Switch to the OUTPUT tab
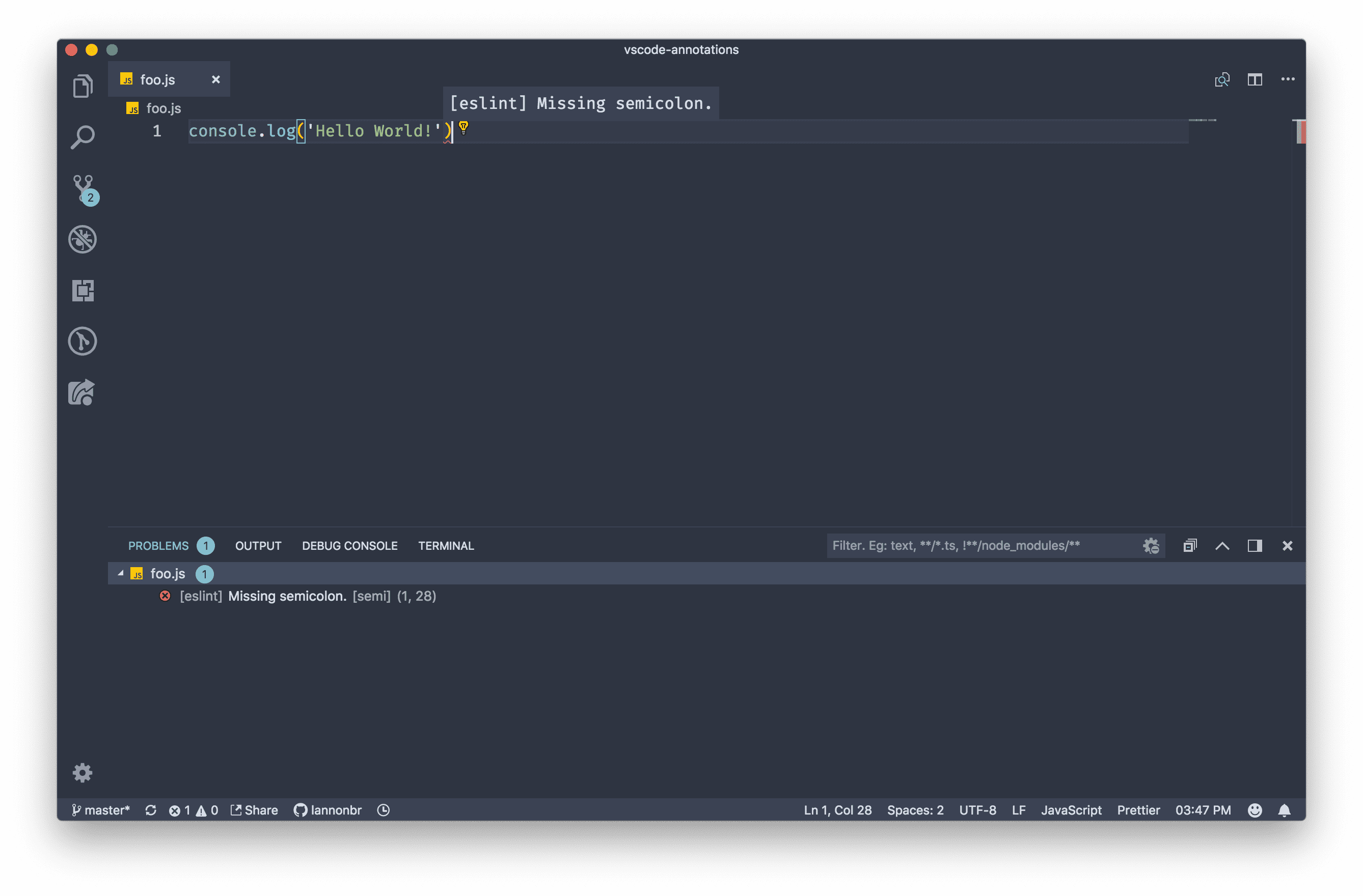The width and height of the screenshot is (1363, 896). click(258, 546)
